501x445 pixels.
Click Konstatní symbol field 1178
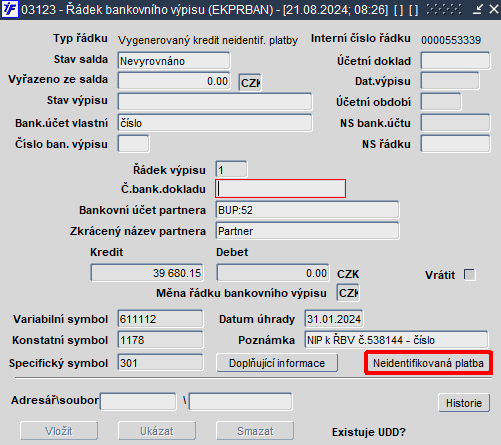point(160,340)
